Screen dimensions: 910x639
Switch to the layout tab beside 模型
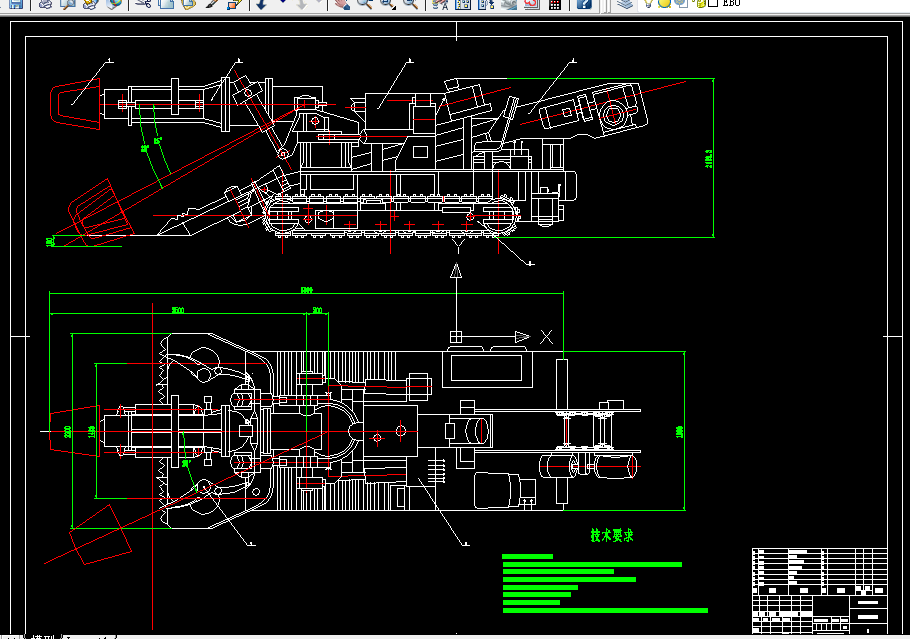point(88,637)
